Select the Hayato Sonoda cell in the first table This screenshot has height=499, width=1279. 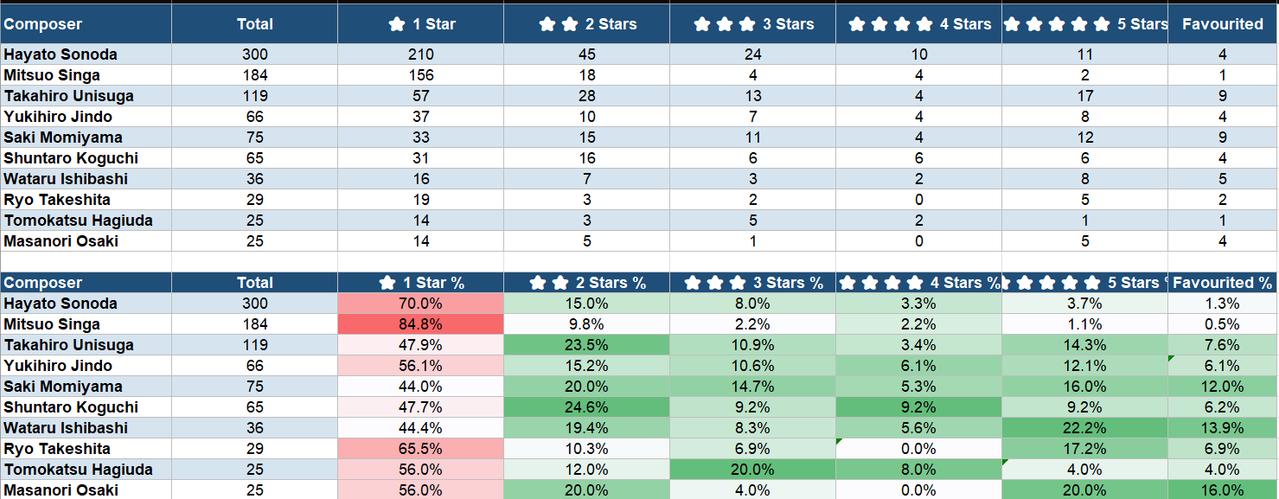[86, 54]
